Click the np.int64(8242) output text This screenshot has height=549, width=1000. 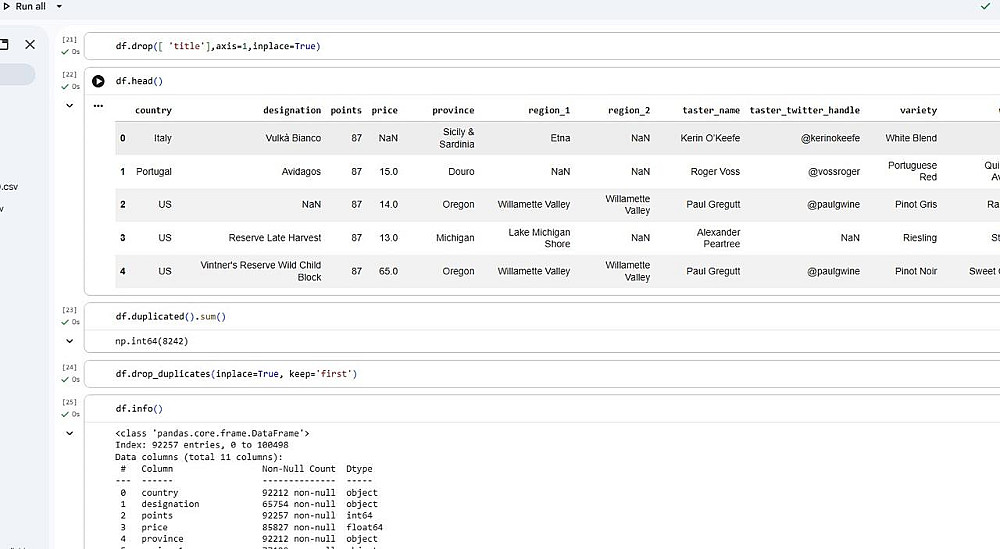coord(151,341)
